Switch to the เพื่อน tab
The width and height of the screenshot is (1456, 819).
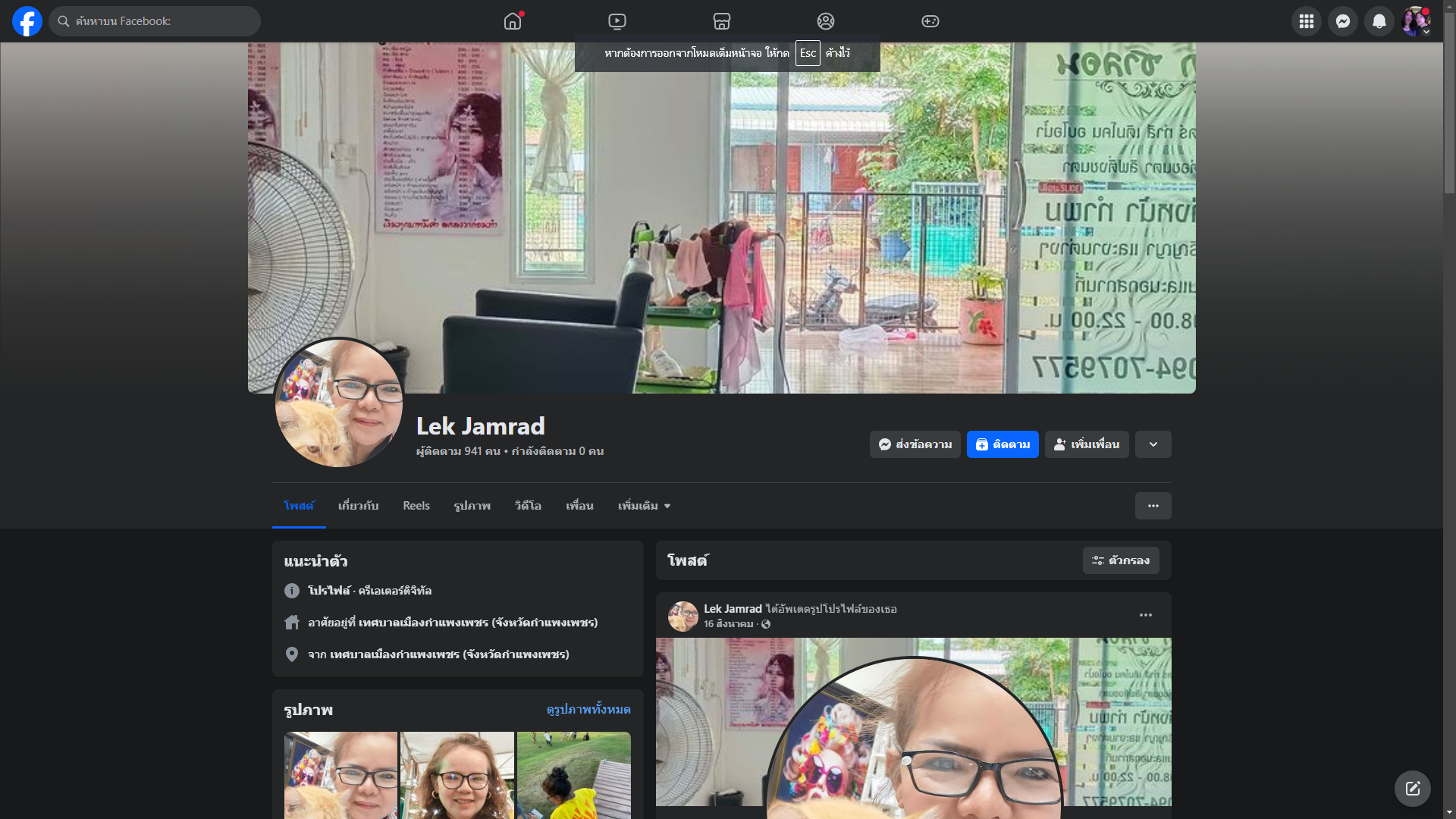(x=579, y=506)
